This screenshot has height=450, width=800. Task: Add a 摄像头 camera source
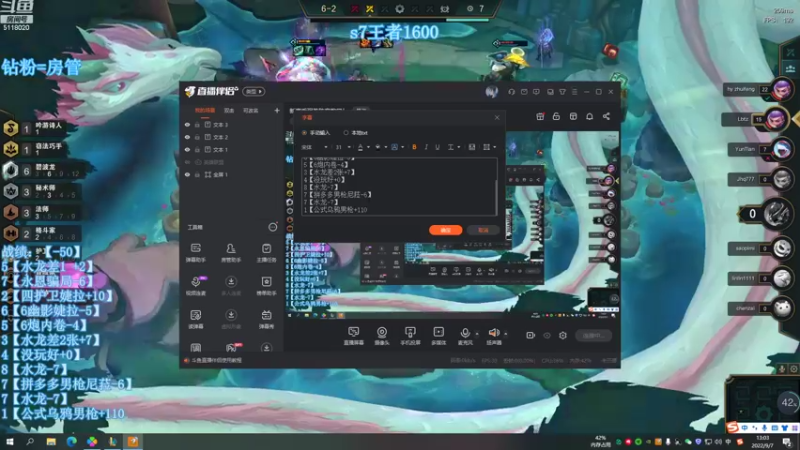coord(382,336)
